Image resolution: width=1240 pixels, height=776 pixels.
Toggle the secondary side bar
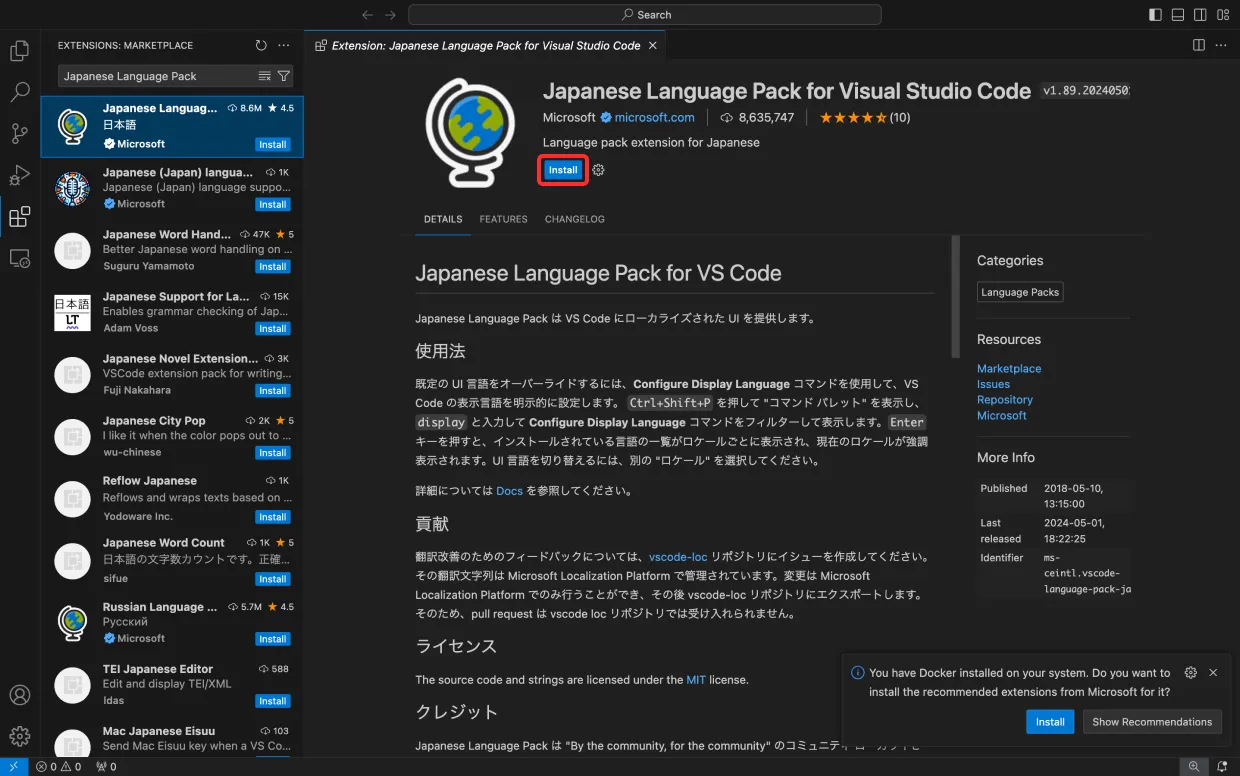click(x=1200, y=15)
